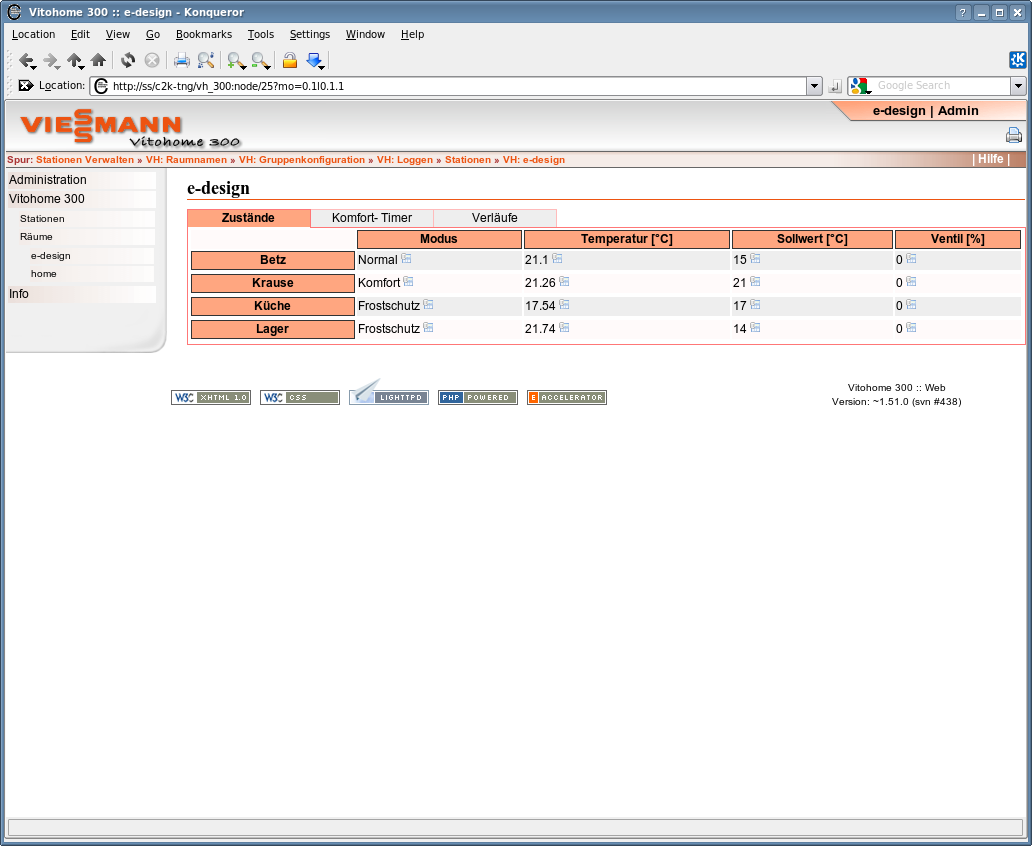
Task: Click the Print toolbar icon
Action: coord(182,61)
